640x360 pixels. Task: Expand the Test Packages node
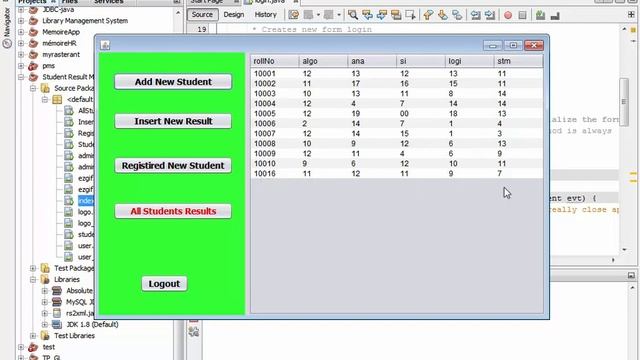(33, 268)
